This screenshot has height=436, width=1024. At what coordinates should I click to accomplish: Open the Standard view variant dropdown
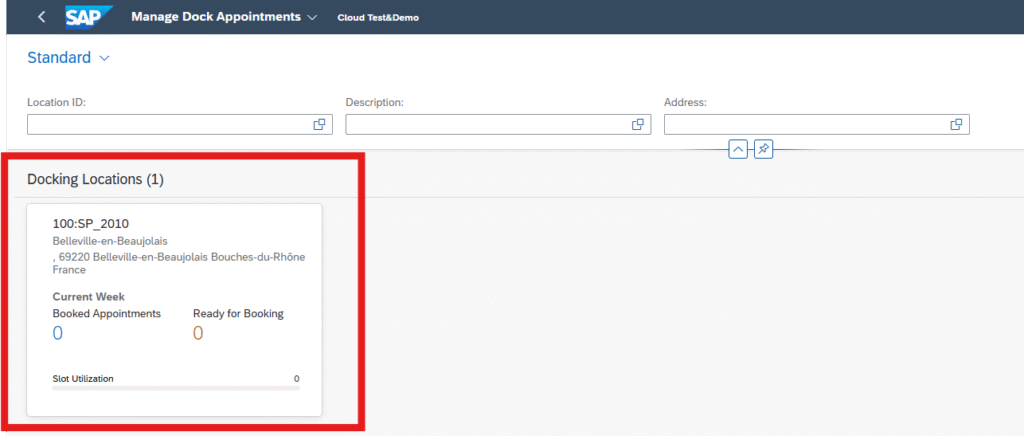69,58
